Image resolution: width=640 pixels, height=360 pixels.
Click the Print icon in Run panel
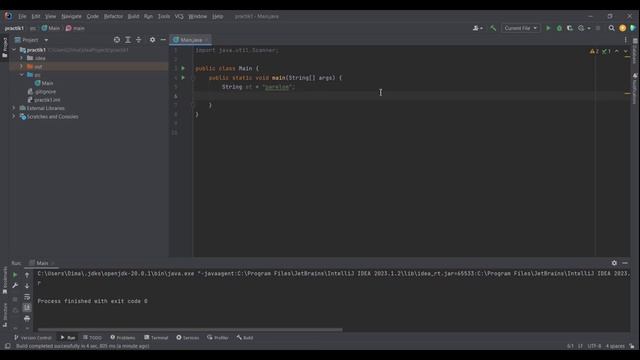point(27,318)
